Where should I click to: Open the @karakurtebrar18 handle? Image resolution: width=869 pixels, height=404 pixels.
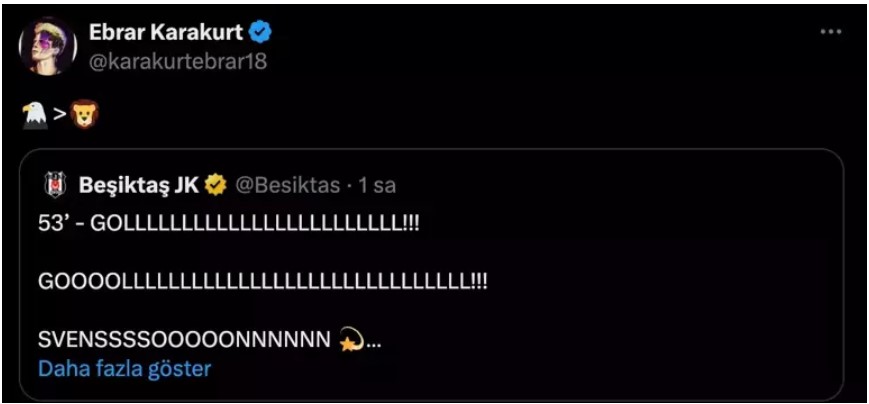[178, 60]
